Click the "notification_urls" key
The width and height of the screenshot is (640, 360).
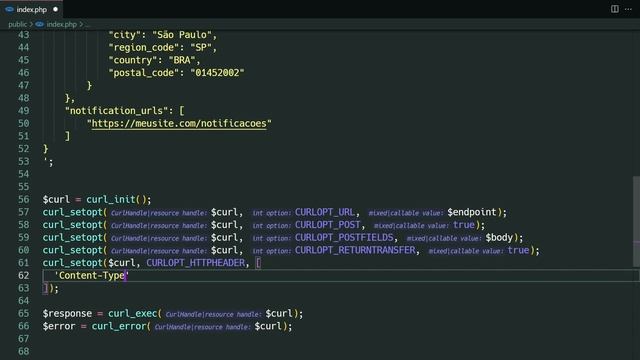116,111
